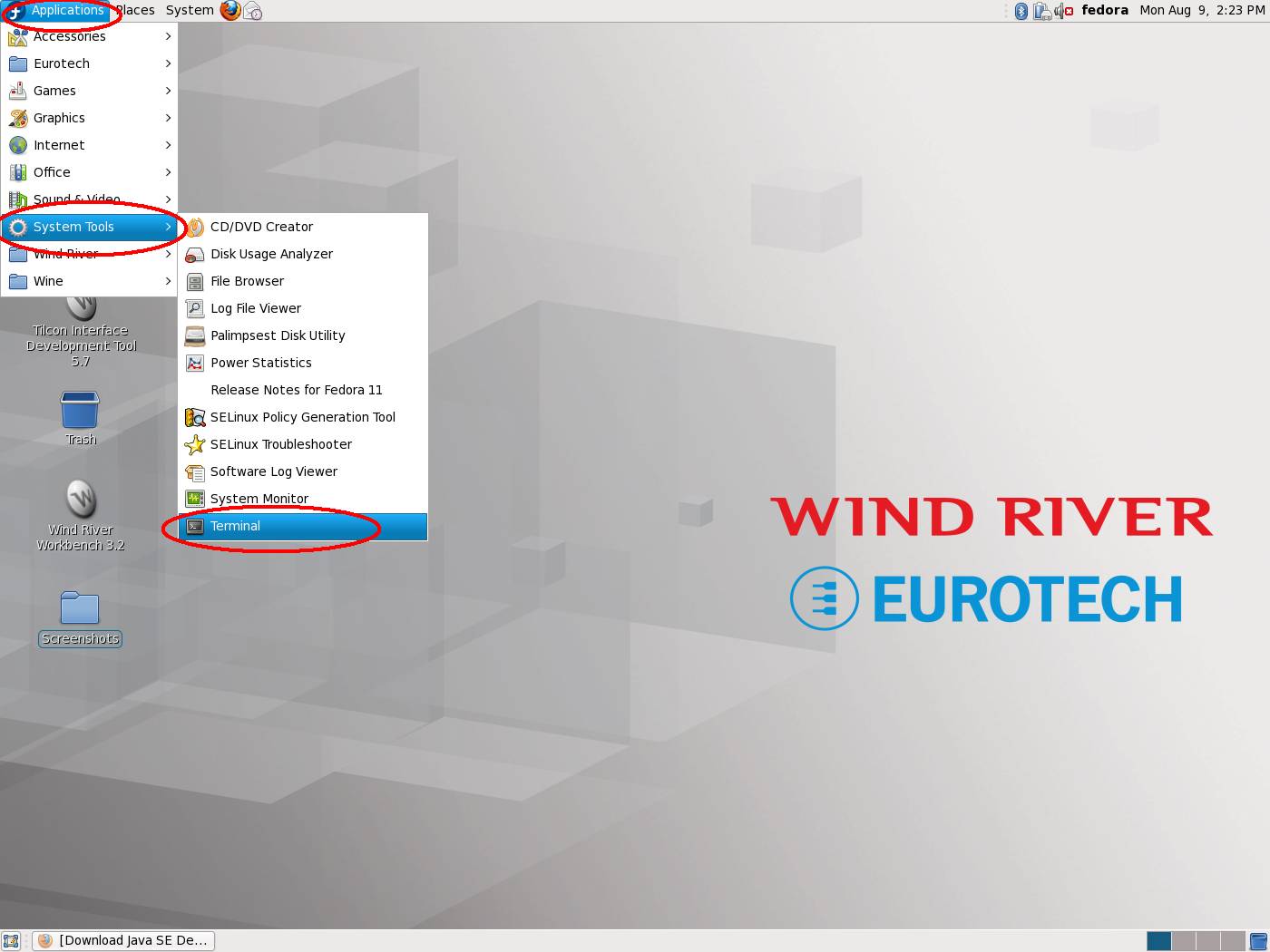Launch Firefox from the top panel icon
1270x952 pixels.
[x=231, y=10]
